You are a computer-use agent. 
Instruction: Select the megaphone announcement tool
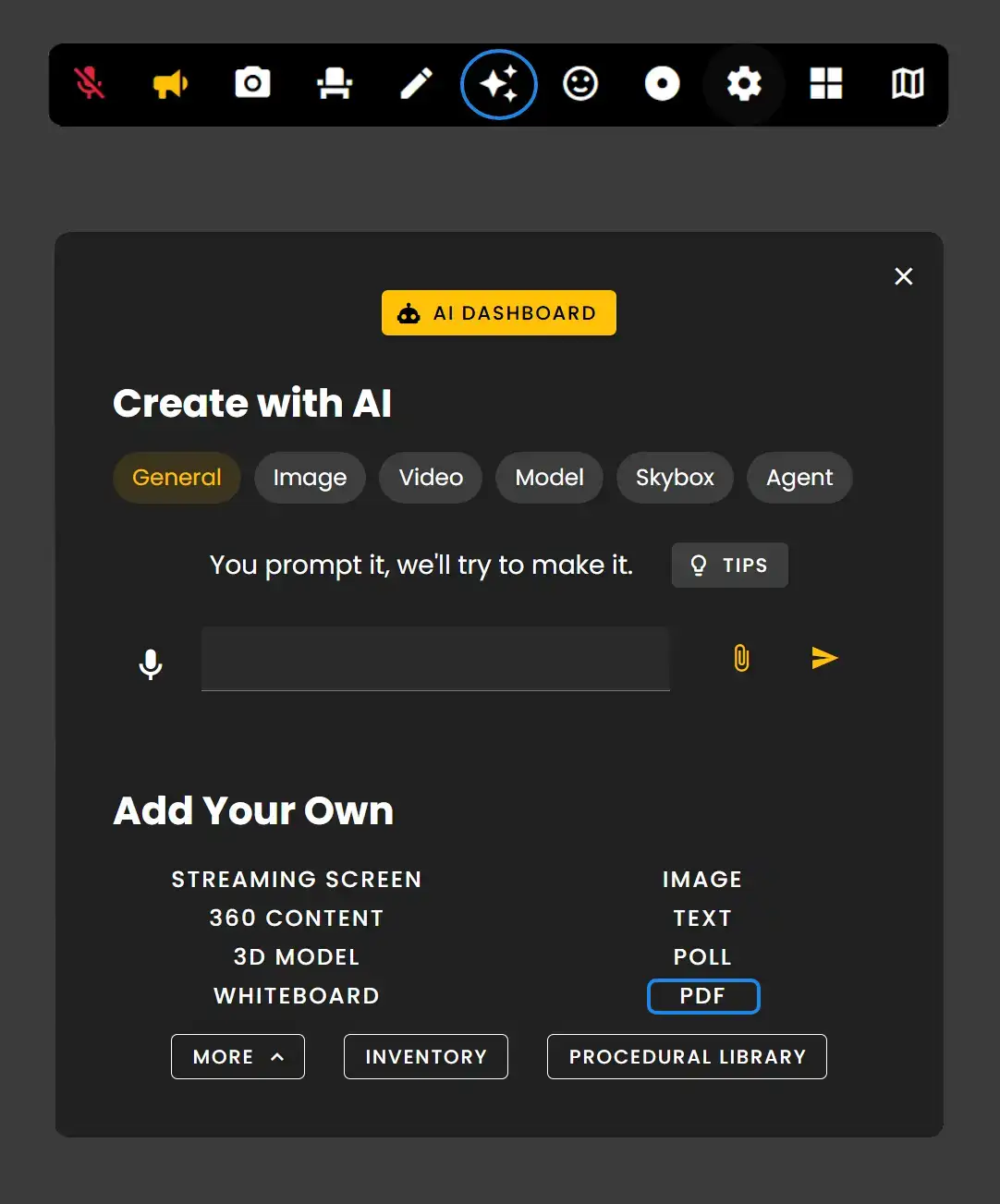click(x=170, y=84)
